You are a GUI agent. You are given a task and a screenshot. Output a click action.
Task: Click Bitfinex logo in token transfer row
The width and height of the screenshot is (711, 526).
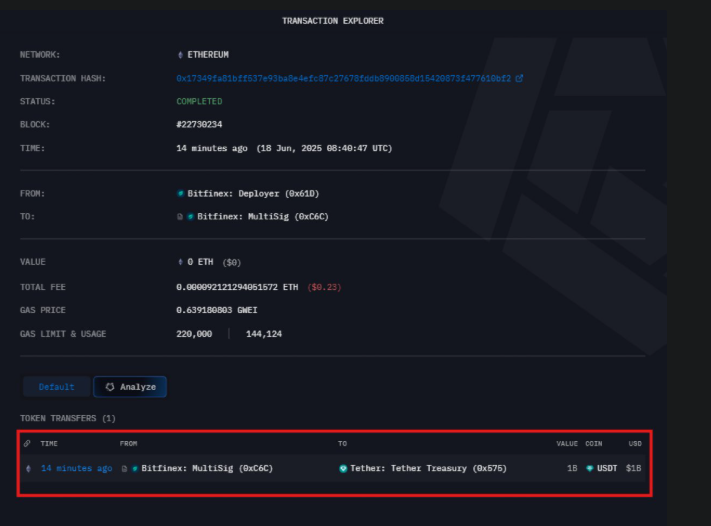pos(135,468)
